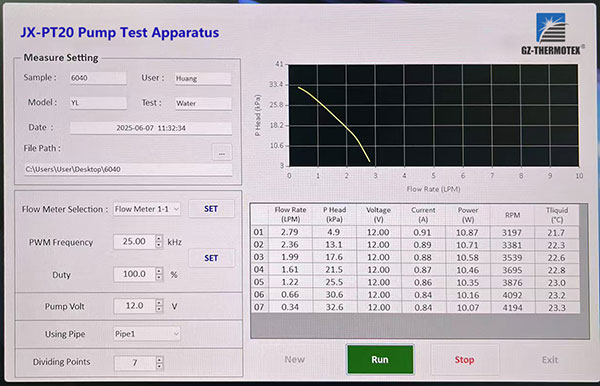Click SET button for PWM and Duty
The height and width of the screenshot is (386, 600).
tap(211, 258)
